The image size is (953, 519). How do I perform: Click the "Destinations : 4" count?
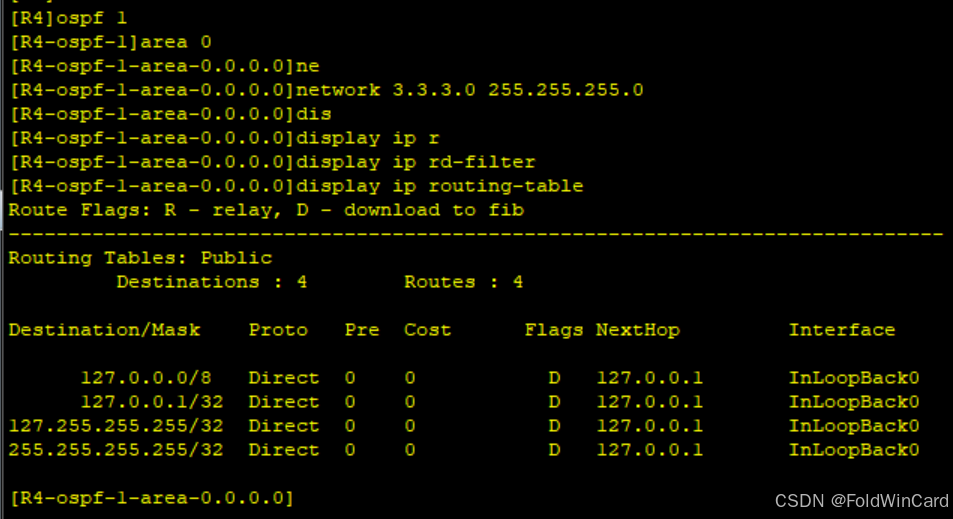click(212, 282)
